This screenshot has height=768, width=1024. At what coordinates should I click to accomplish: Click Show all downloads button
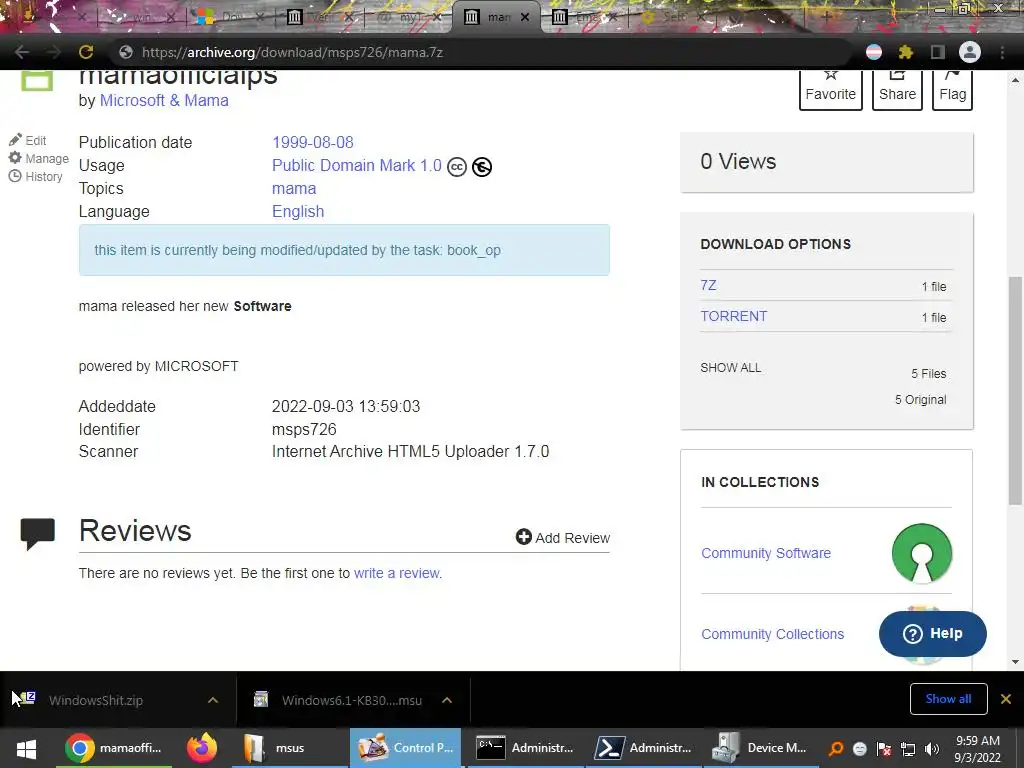(948, 699)
